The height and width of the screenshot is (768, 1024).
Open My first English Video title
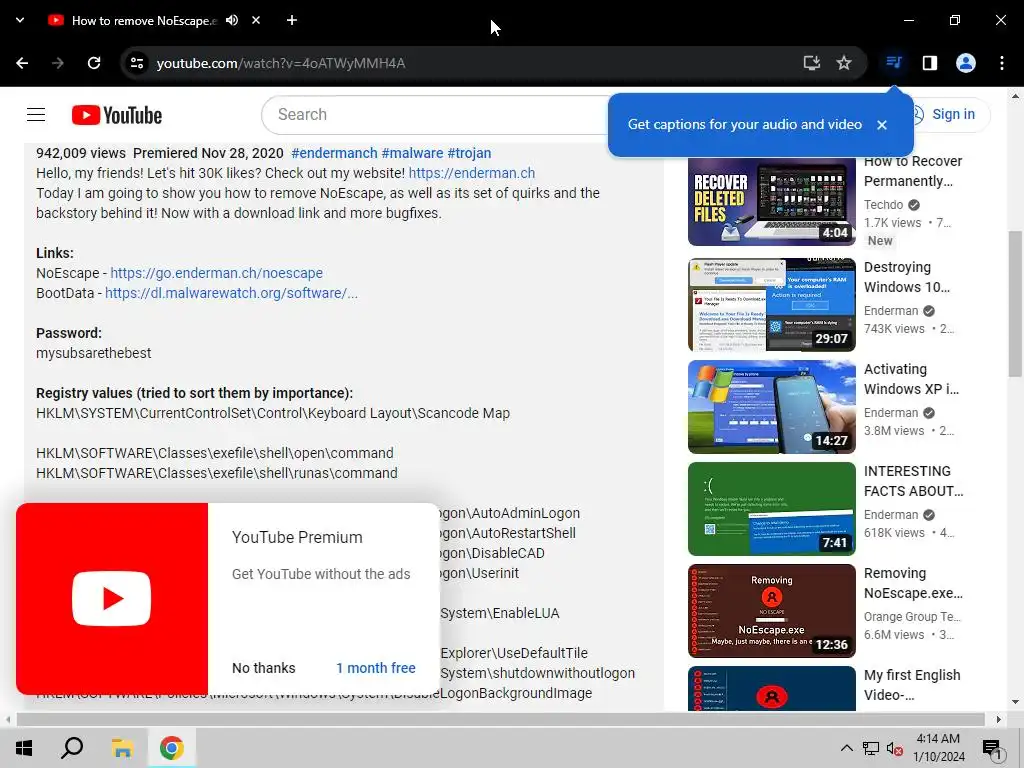click(912, 685)
